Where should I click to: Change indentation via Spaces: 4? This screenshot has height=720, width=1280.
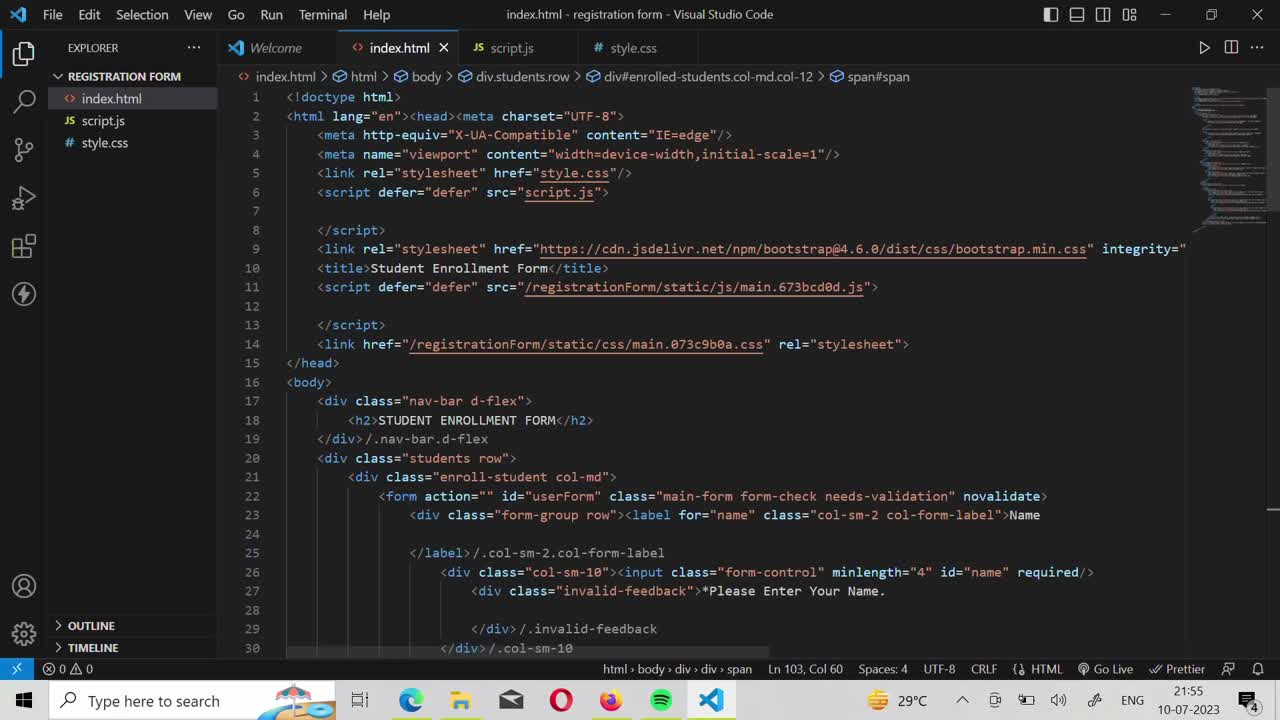[883, 669]
